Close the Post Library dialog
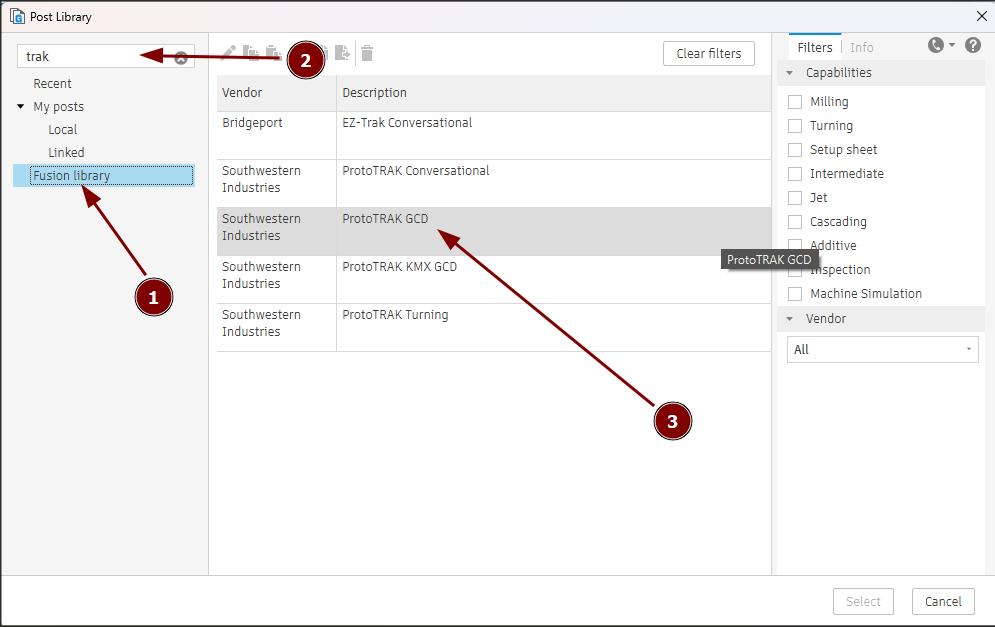The image size is (995, 627). (981, 16)
